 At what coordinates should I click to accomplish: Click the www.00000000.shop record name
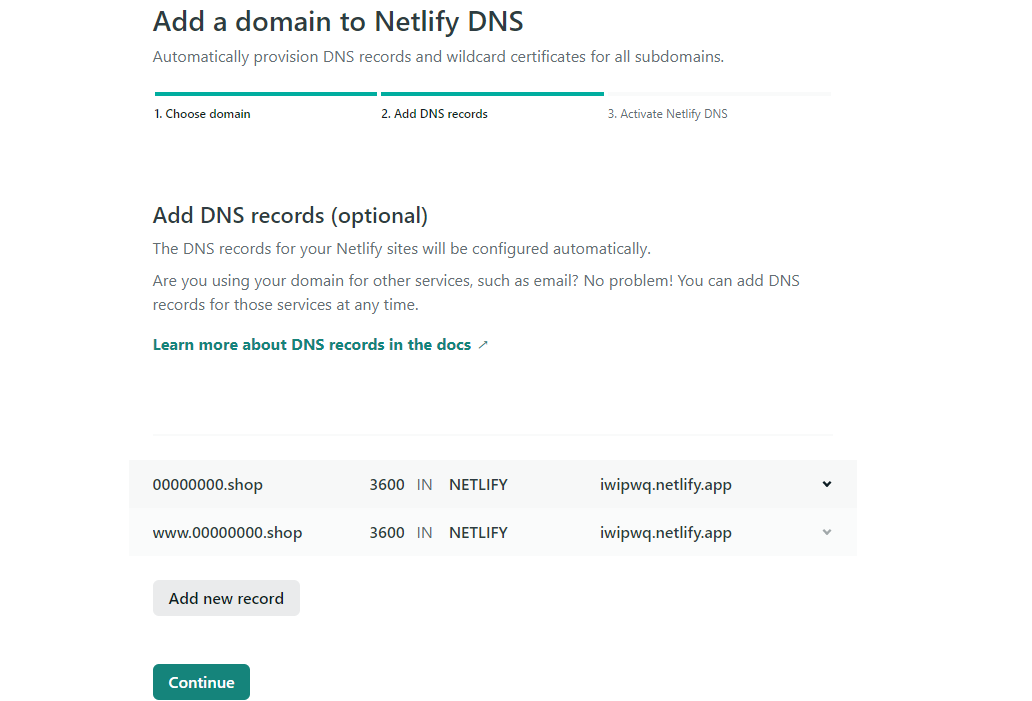point(228,532)
